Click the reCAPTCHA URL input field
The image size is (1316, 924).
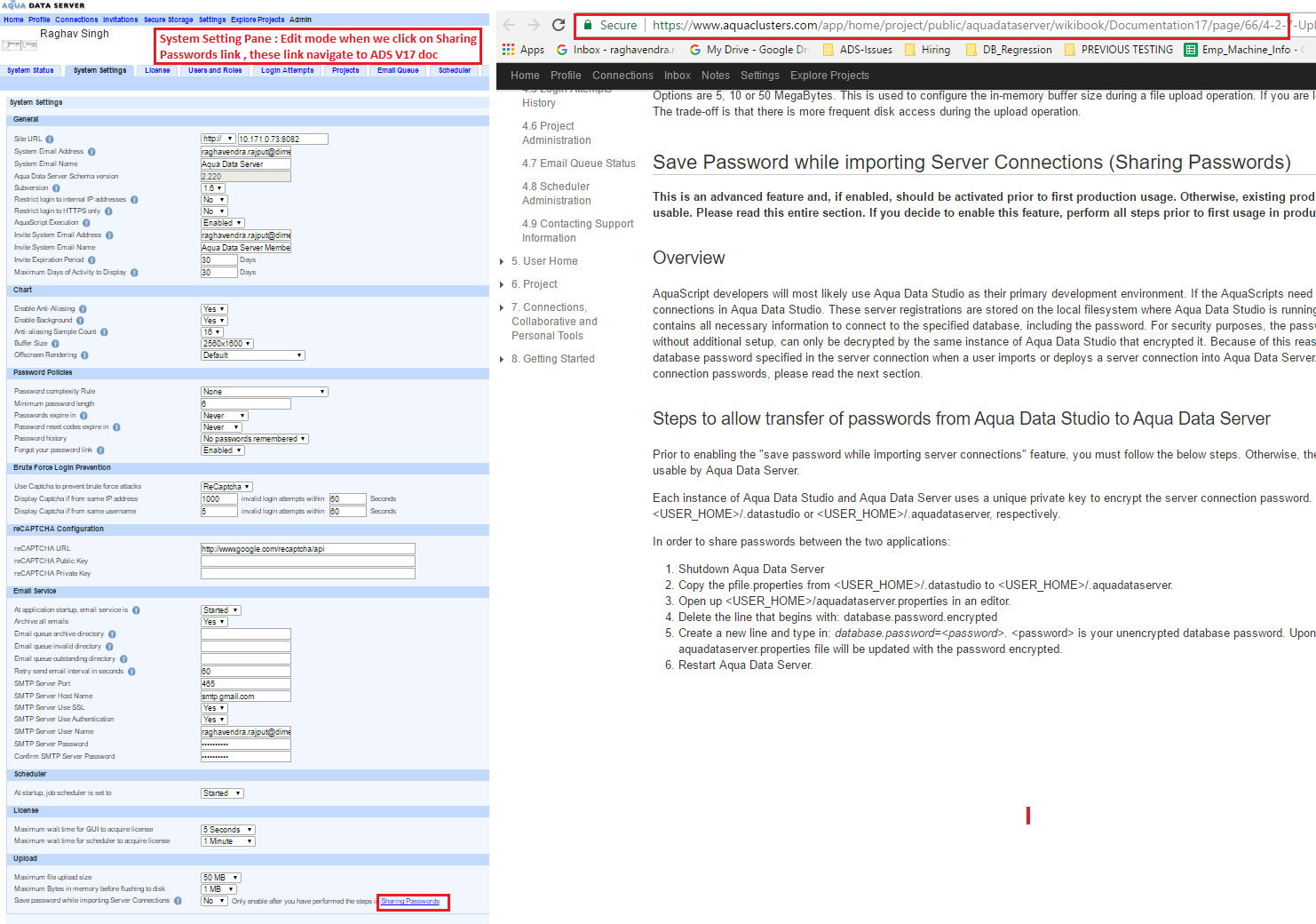(308, 549)
